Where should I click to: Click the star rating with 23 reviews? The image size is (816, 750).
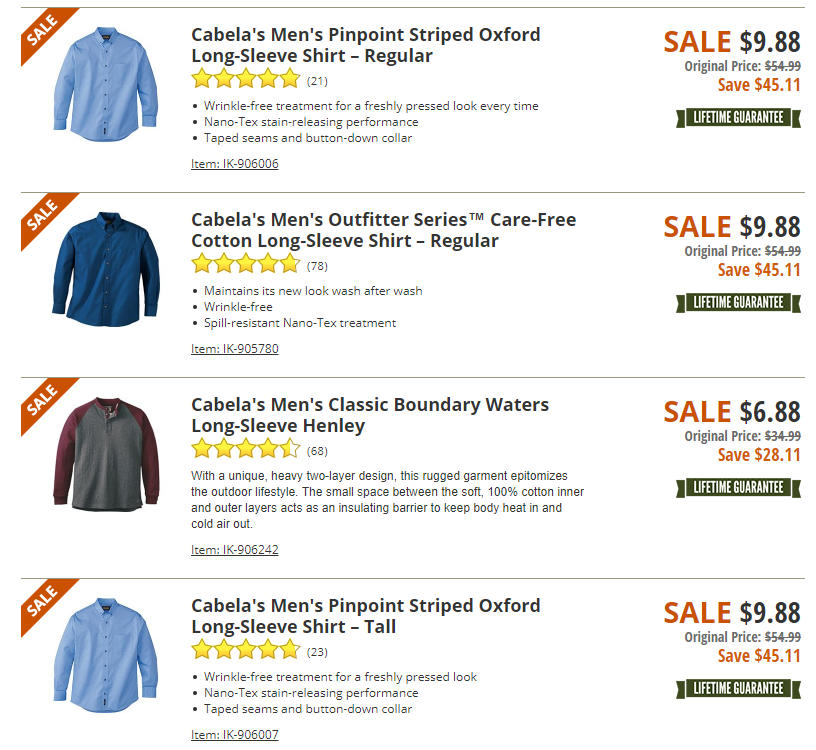pyautogui.click(x=246, y=650)
